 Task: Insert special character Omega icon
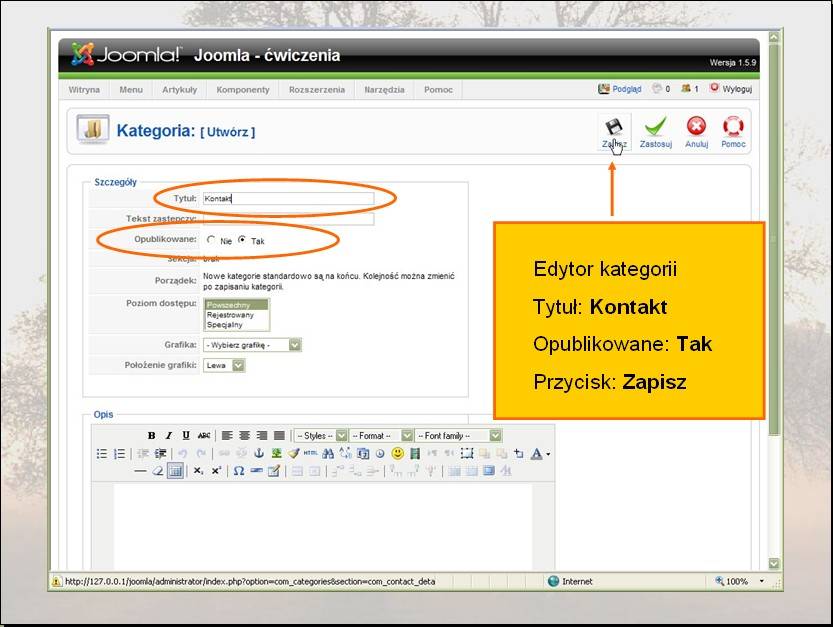tap(239, 471)
